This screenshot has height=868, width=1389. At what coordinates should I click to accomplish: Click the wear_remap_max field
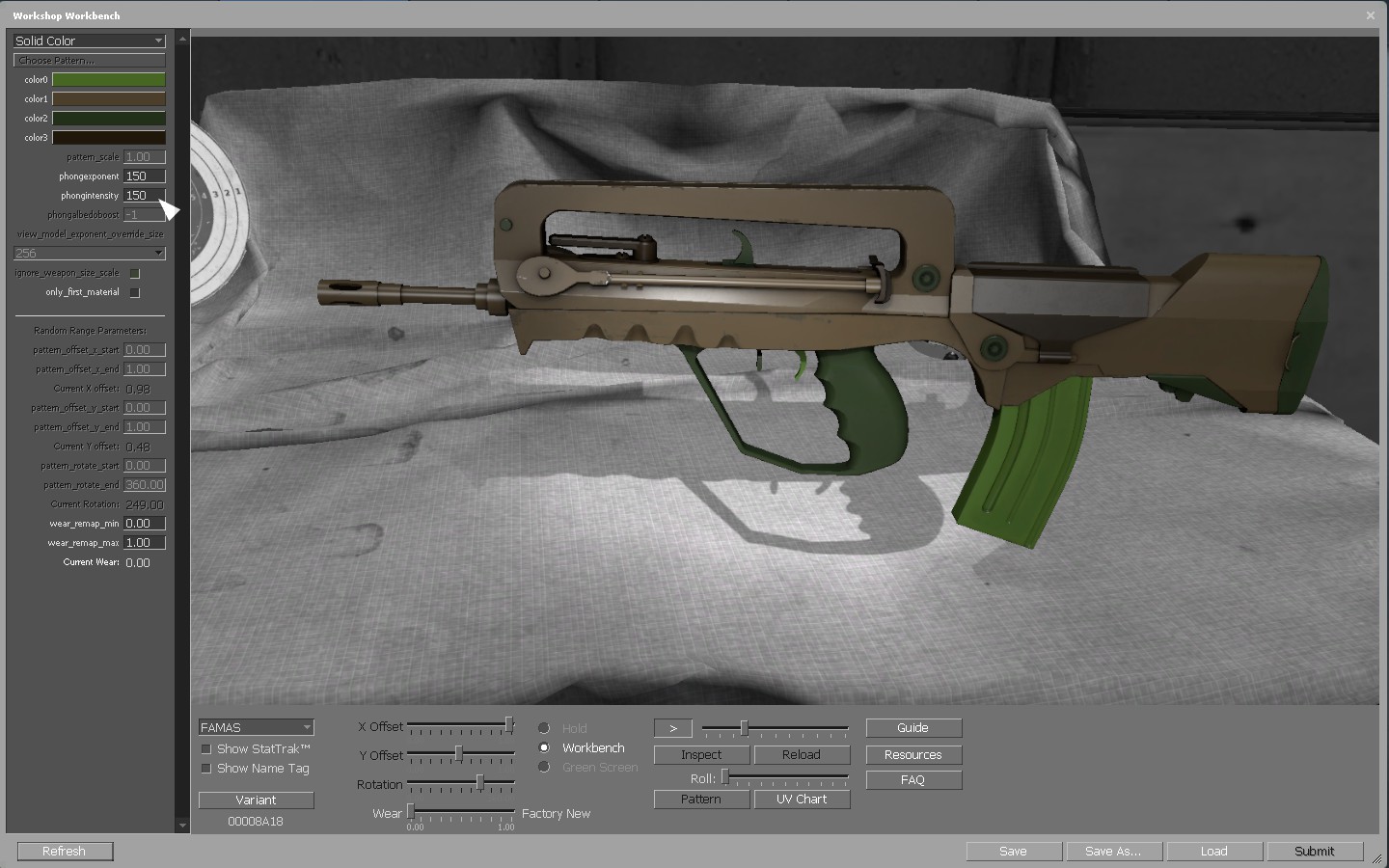145,542
